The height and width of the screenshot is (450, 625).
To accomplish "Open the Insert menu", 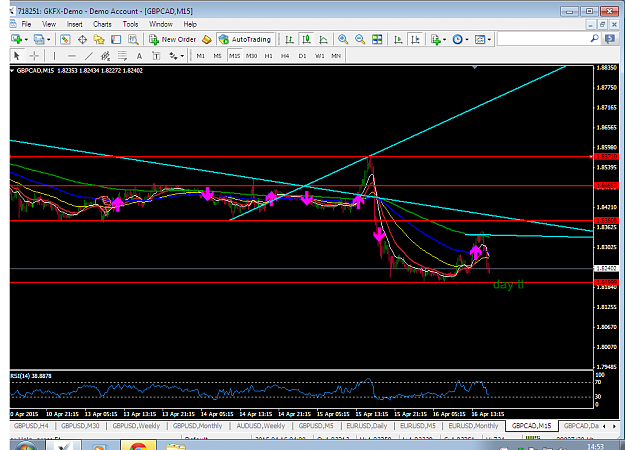I will (75, 24).
